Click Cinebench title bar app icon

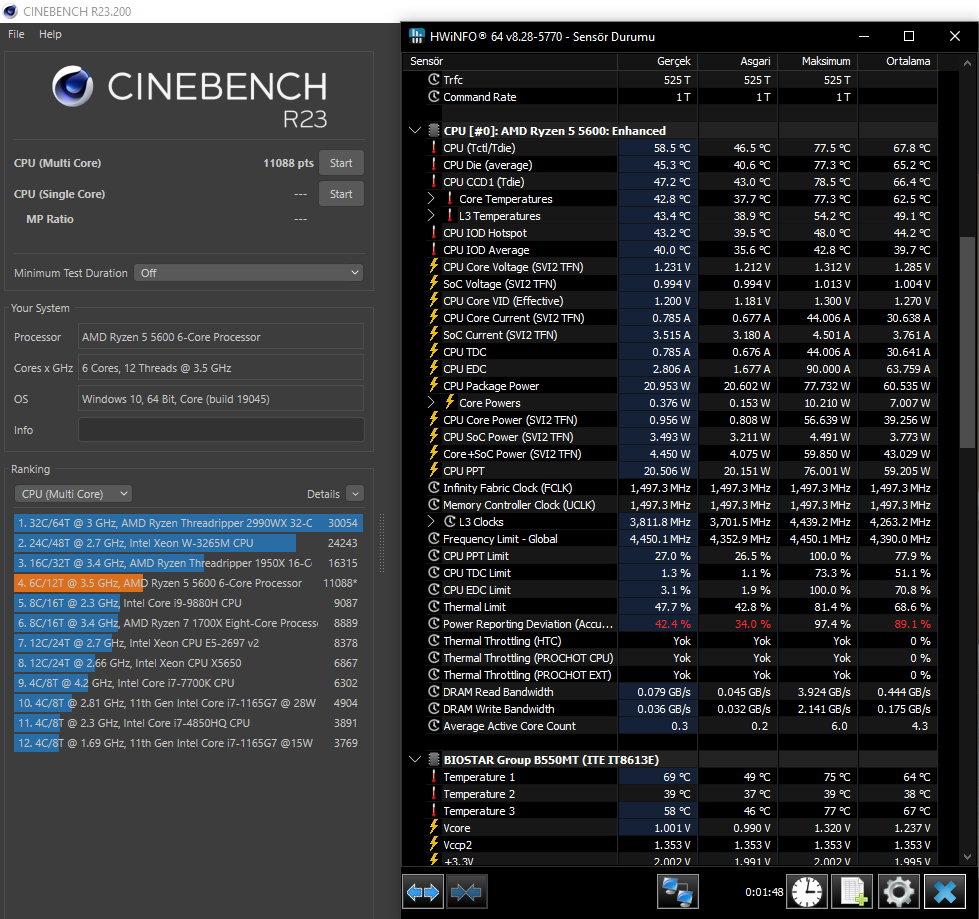point(11,11)
